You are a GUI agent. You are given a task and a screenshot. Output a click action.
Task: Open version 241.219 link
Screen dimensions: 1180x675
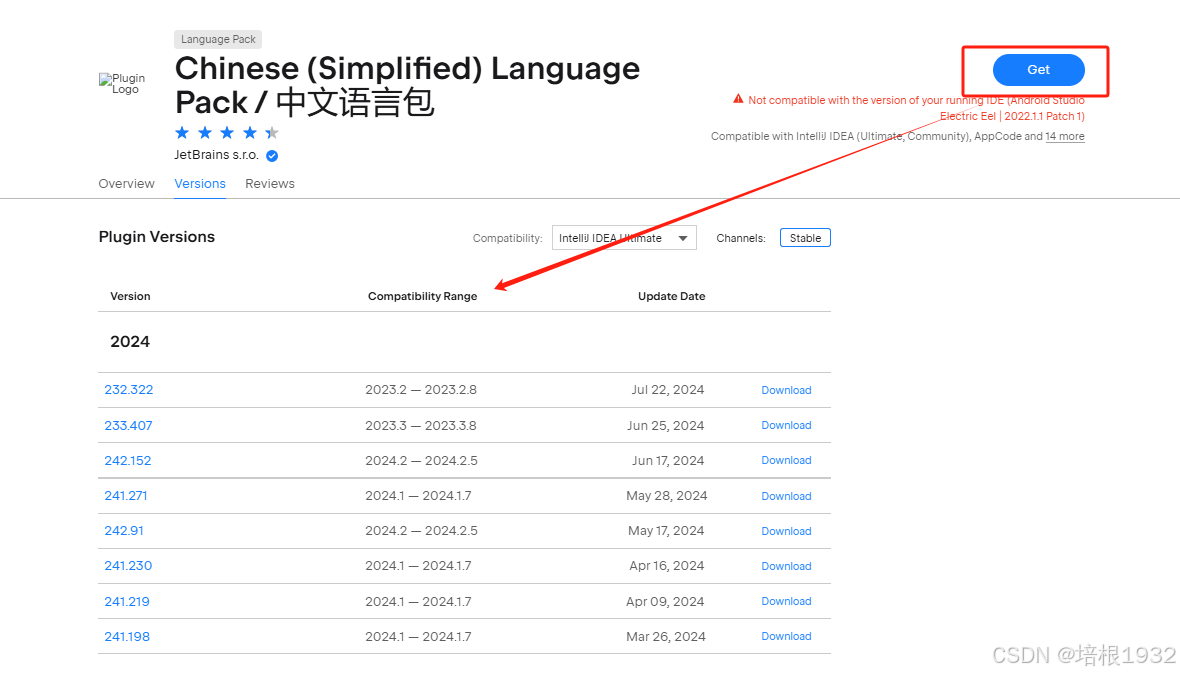127,601
